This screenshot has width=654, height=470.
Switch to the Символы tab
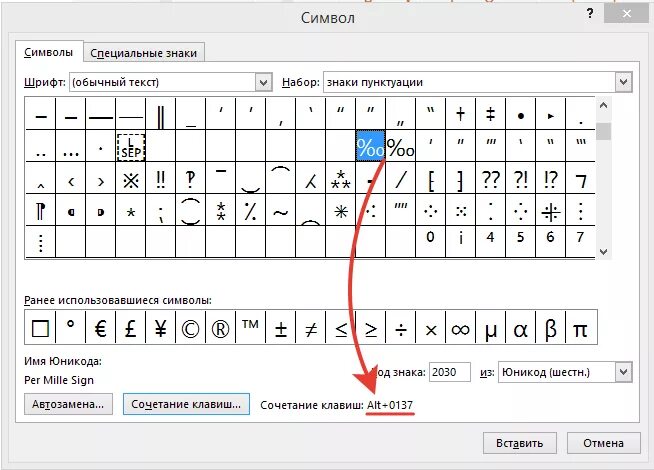(x=49, y=52)
